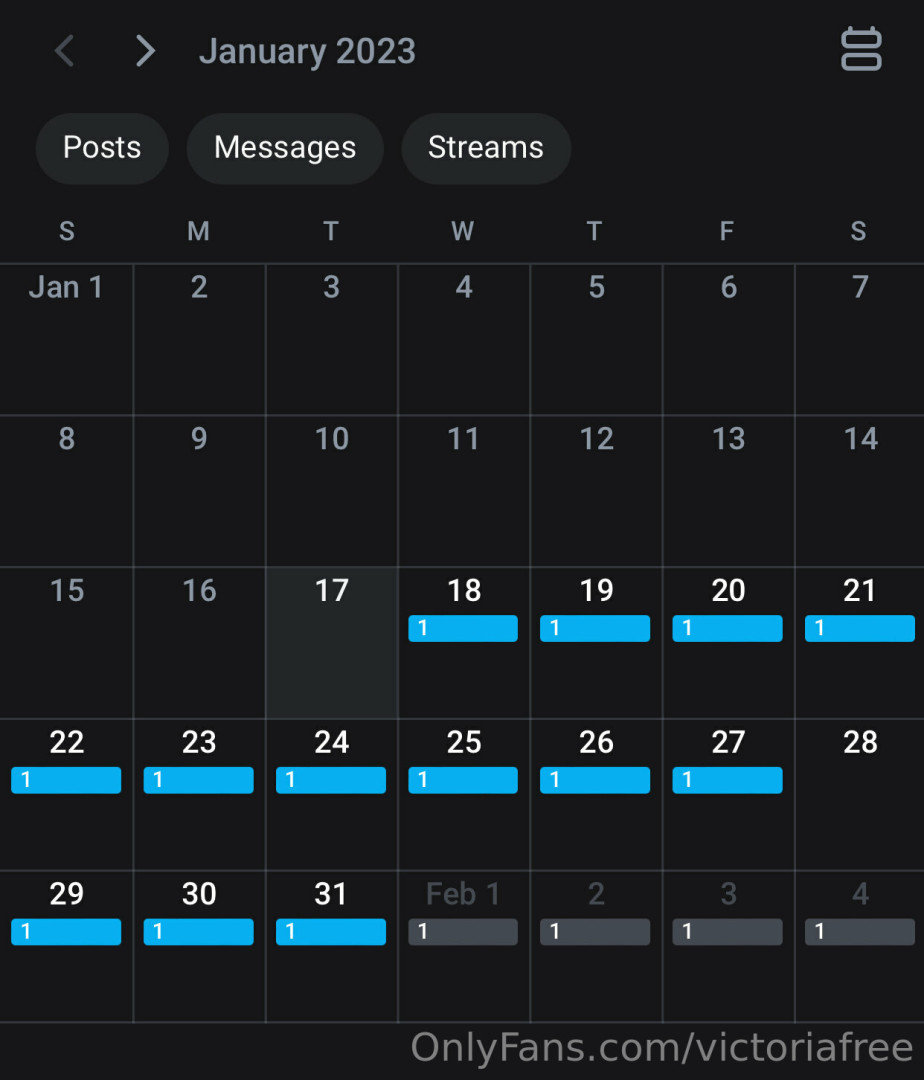Open the scheduled item on January 31
924x1080 pixels.
click(x=331, y=932)
